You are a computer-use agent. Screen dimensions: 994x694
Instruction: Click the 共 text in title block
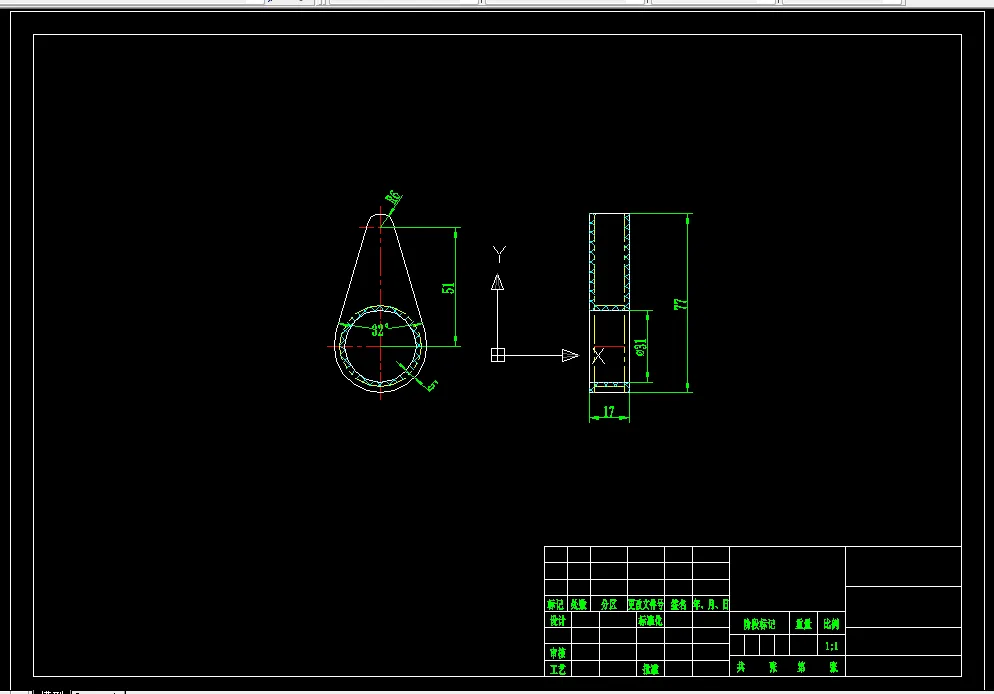pyautogui.click(x=740, y=667)
